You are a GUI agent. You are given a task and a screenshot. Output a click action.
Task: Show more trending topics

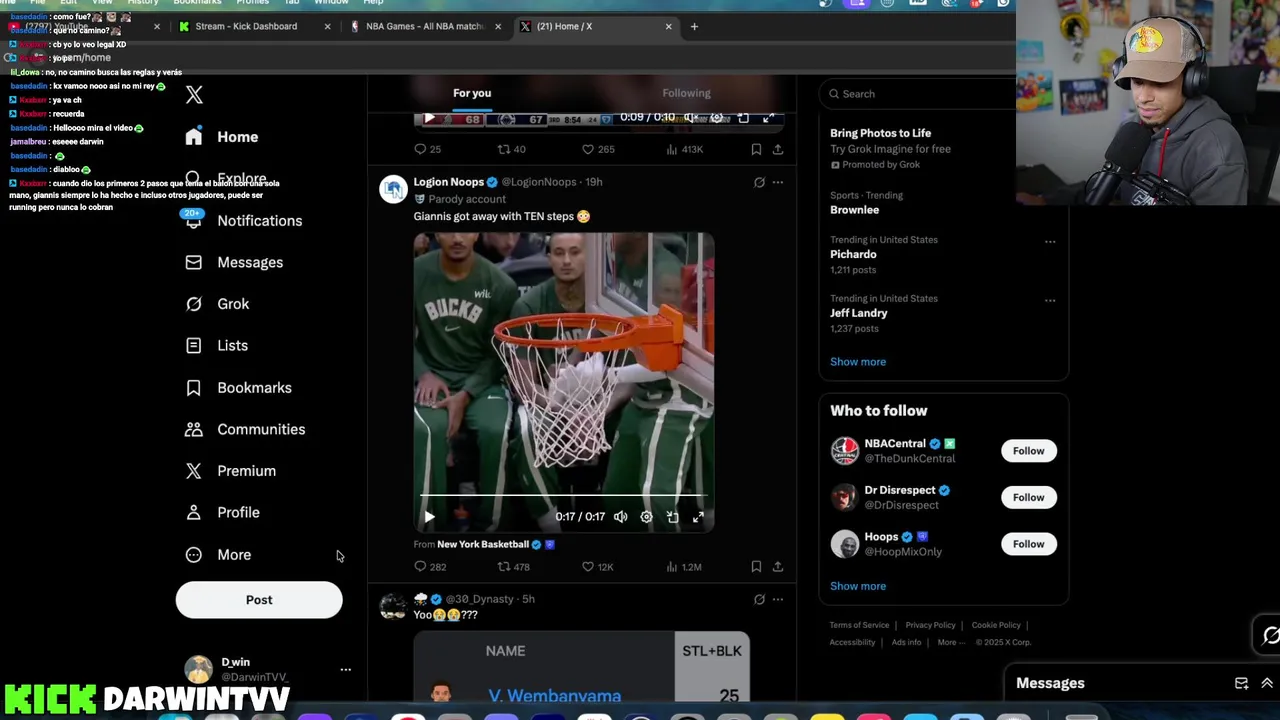coord(858,362)
